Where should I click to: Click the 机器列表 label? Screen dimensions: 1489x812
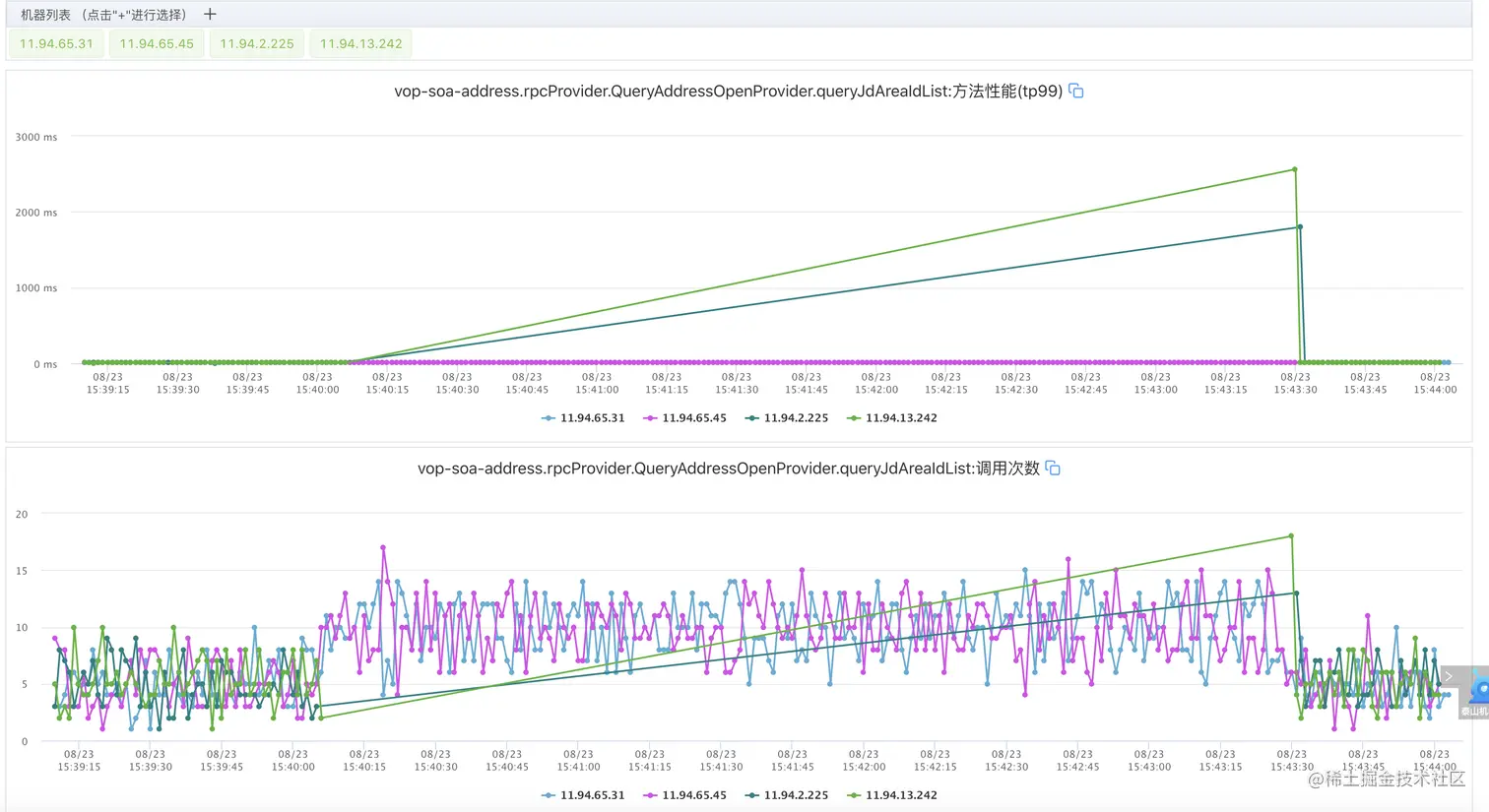46,15
